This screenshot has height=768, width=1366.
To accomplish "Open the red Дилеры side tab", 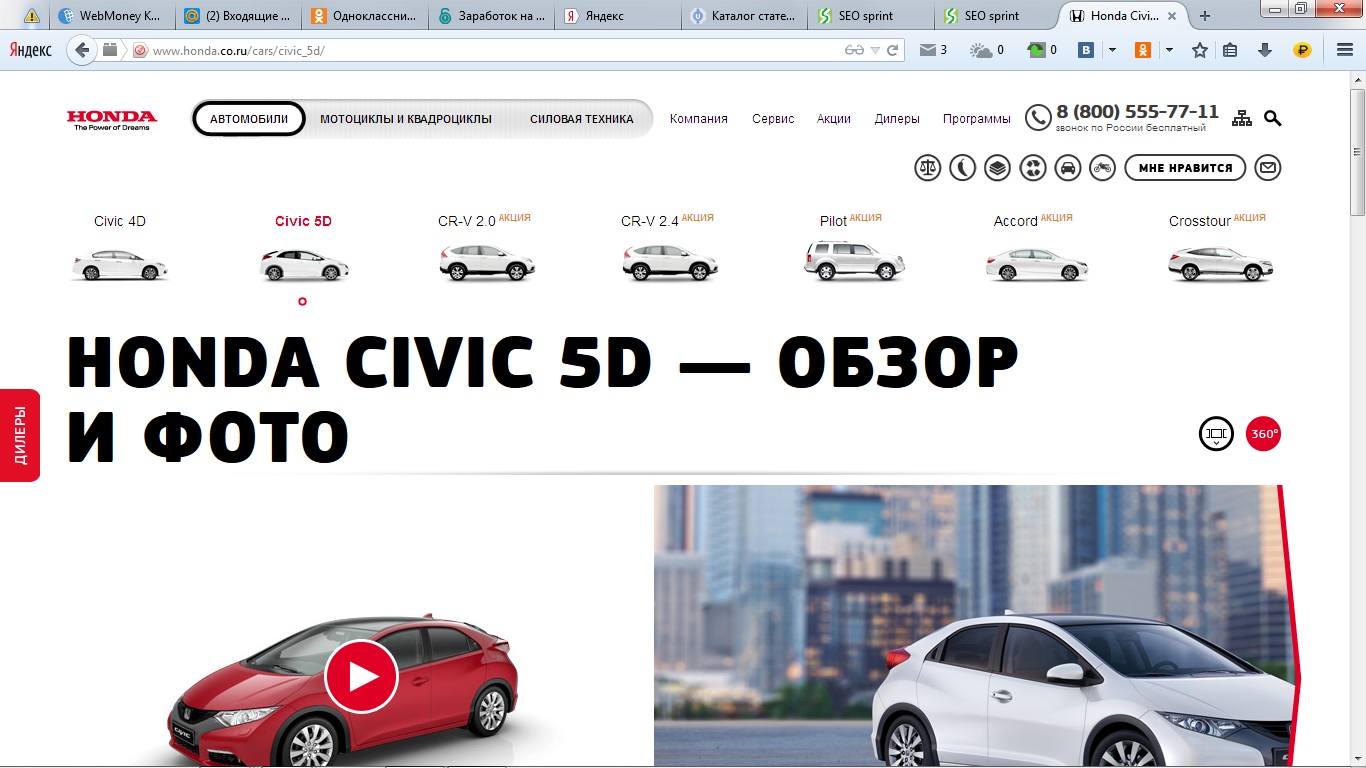I will coord(20,435).
